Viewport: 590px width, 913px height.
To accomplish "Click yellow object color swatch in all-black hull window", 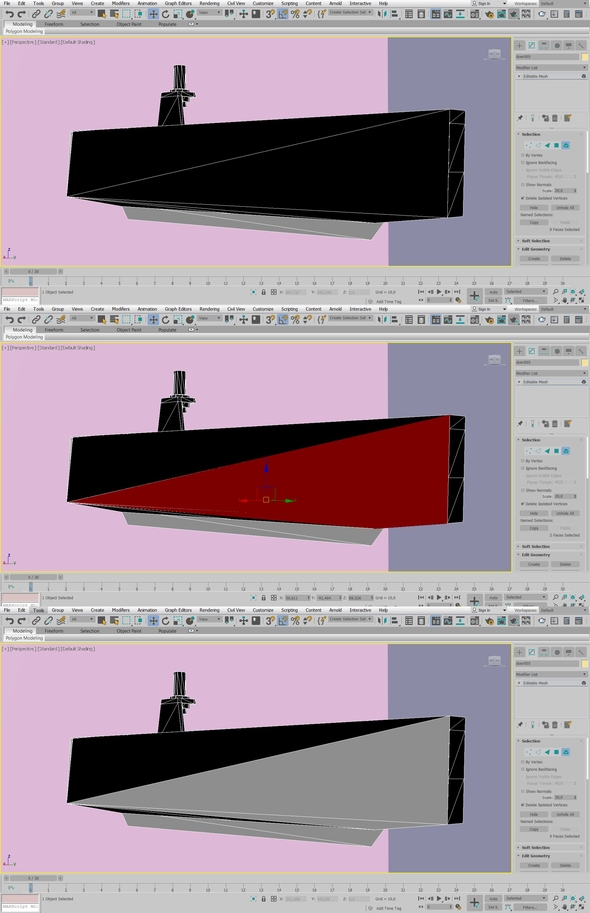I will pos(584,57).
